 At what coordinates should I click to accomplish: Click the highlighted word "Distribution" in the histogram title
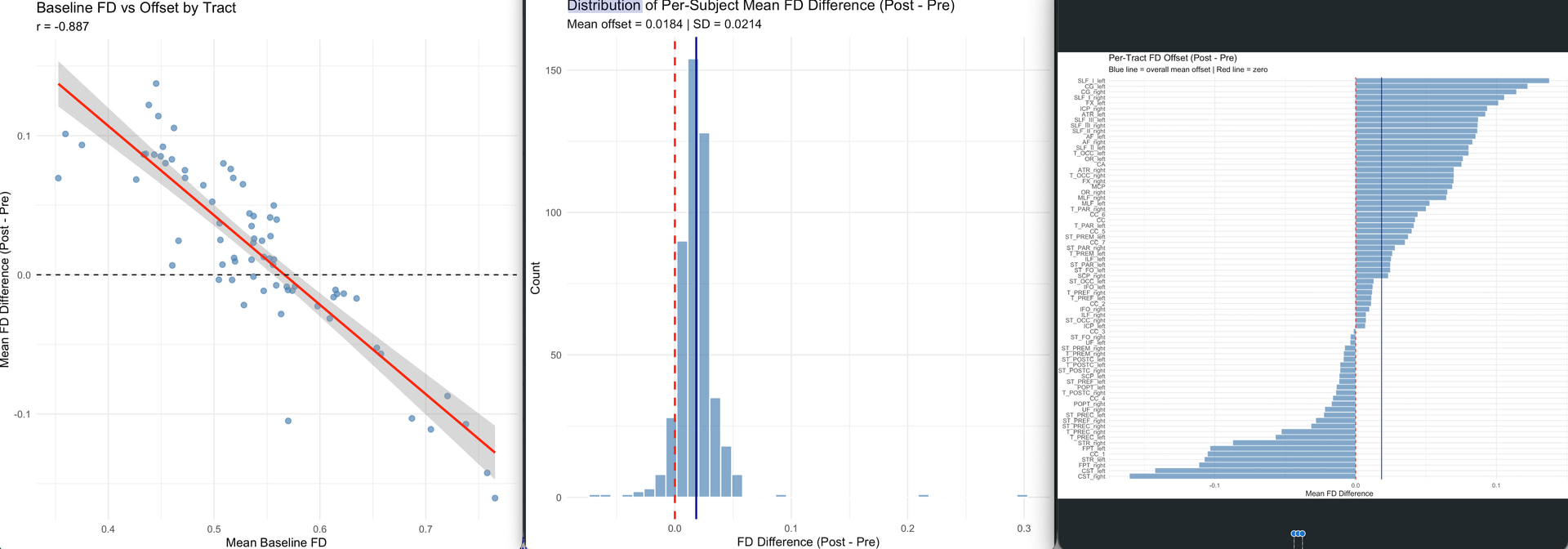604,7
